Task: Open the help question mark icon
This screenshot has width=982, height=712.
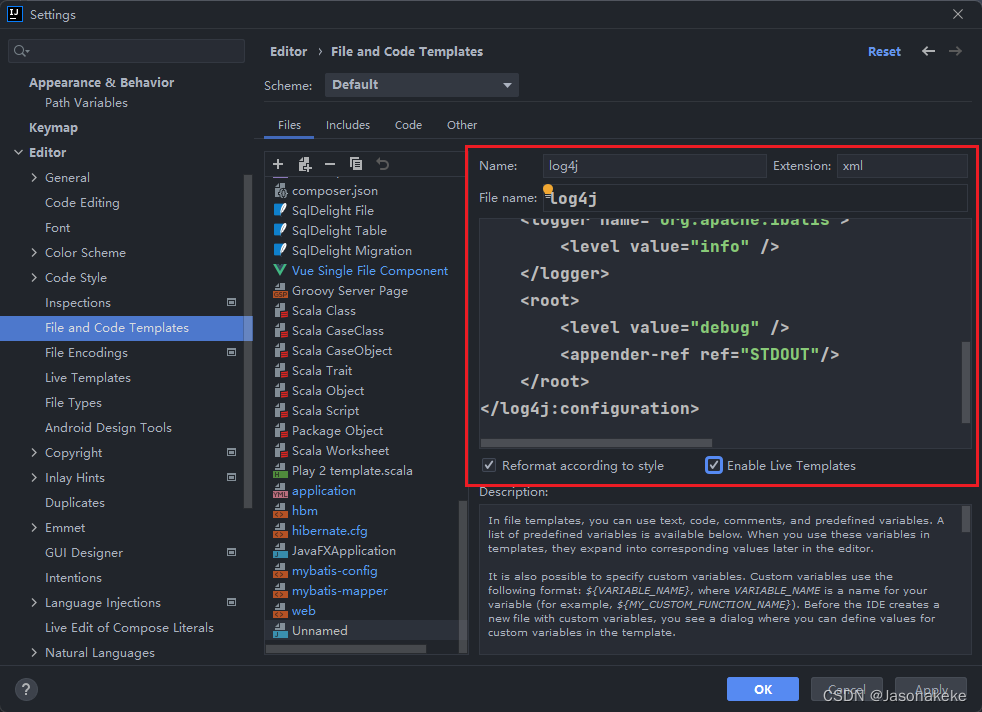Action: pos(26,689)
